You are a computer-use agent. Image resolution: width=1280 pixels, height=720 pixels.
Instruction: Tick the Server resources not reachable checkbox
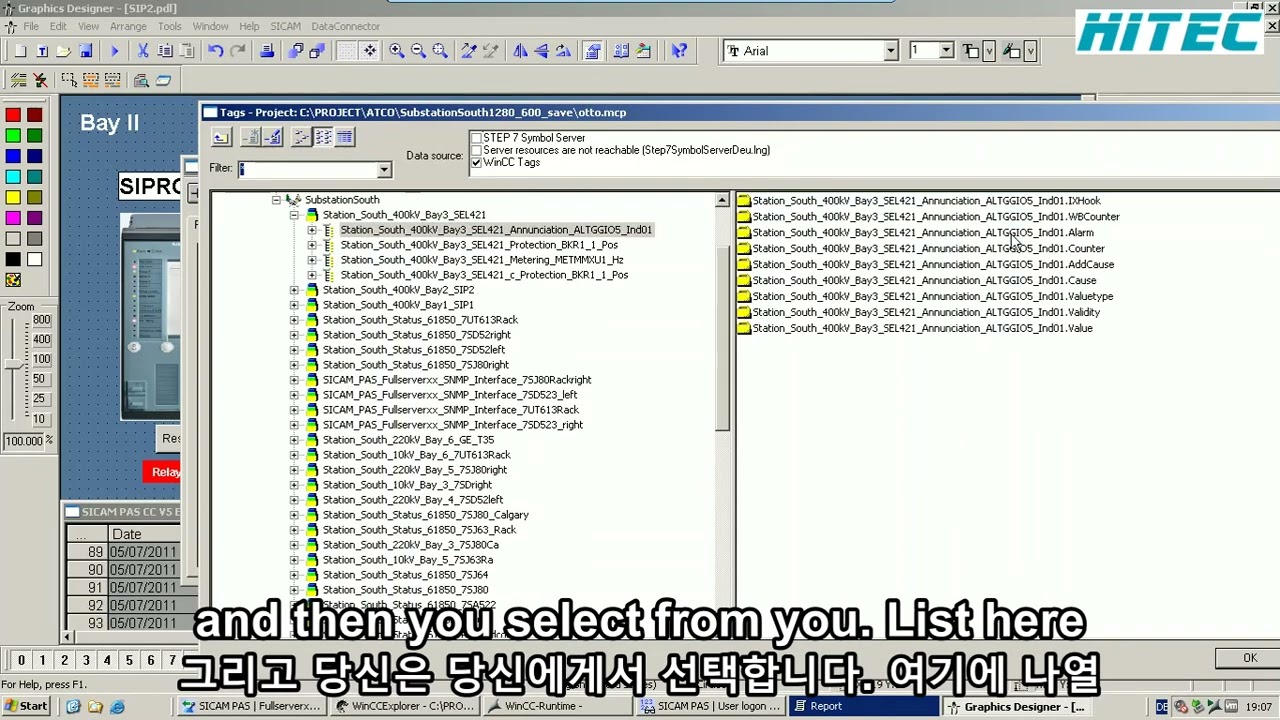point(476,150)
